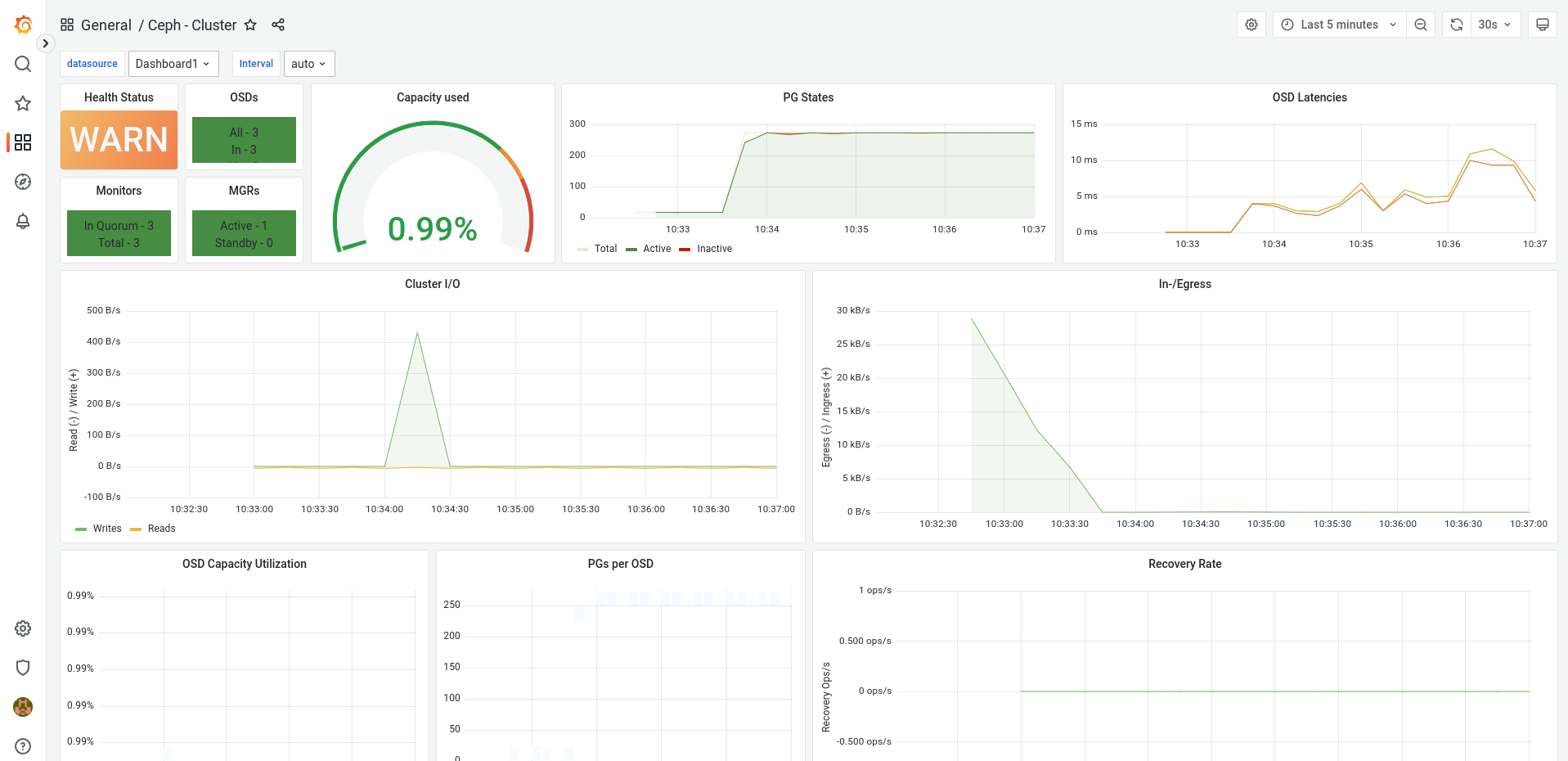Click the Grafana logo home icon
The image size is (1568, 761).
click(x=23, y=25)
